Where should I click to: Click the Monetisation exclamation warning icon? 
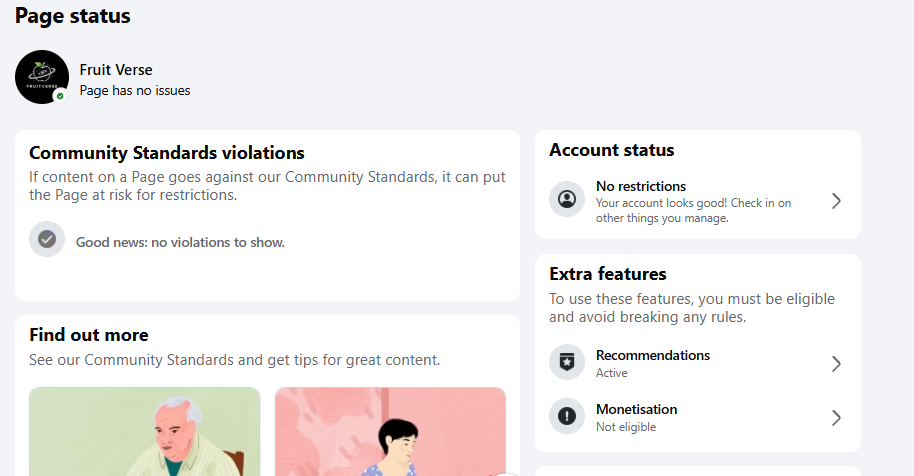click(x=567, y=416)
